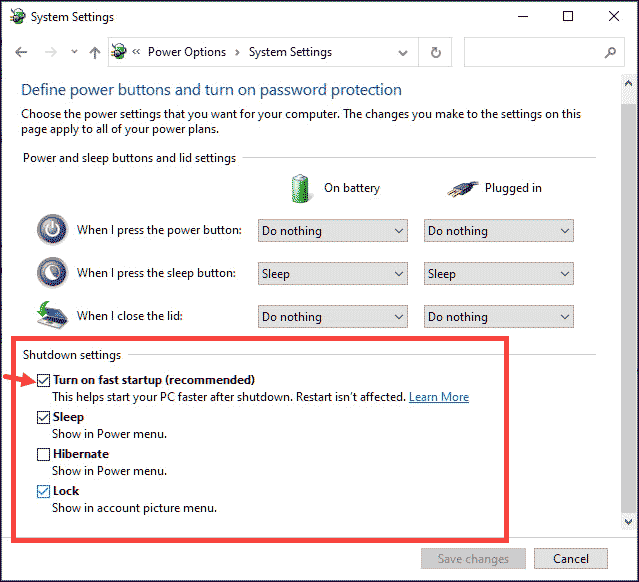Open power button On battery dropdown
The image size is (639, 582).
[333, 231]
